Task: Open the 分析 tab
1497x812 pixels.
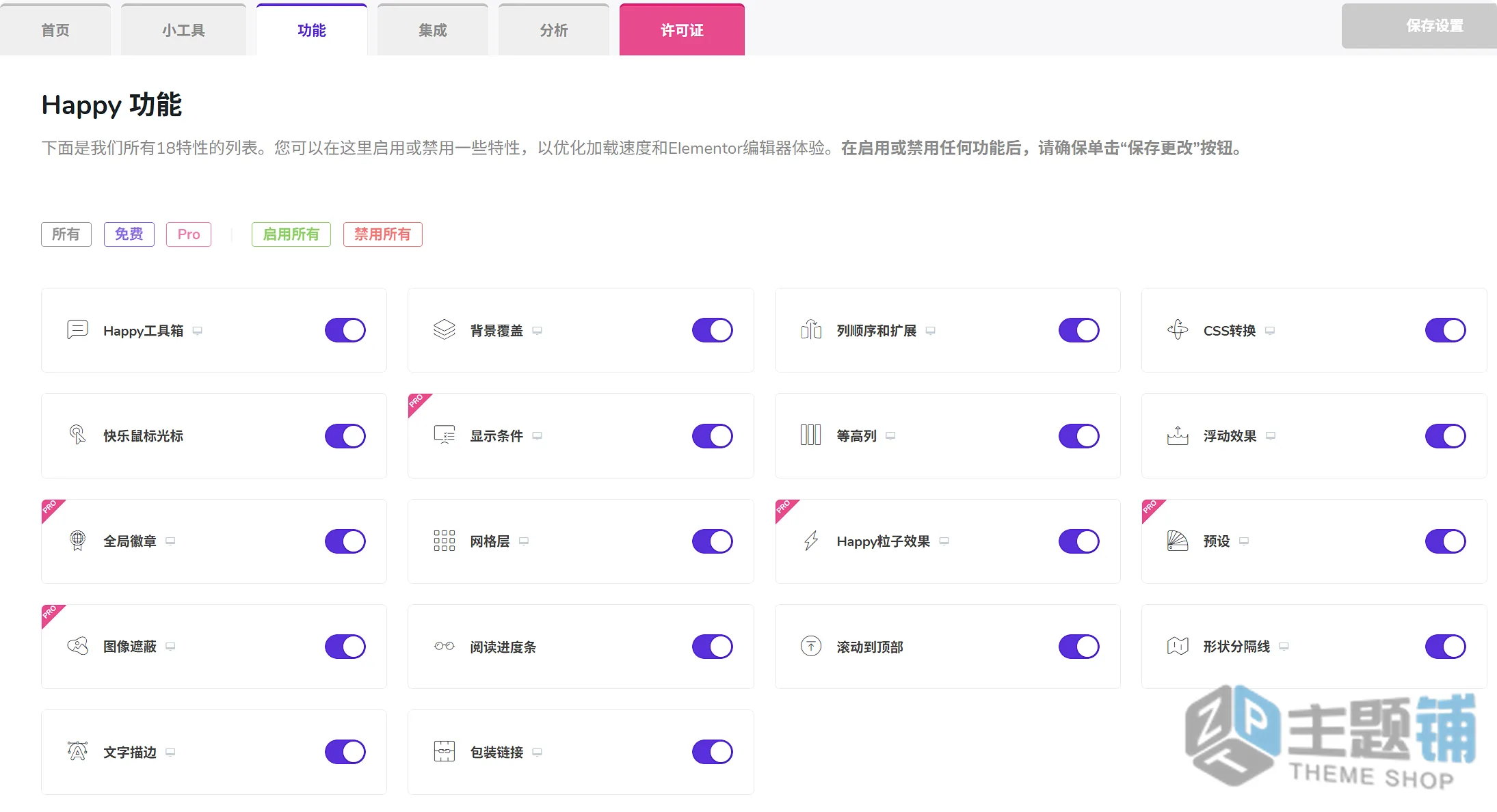Action: [x=554, y=29]
